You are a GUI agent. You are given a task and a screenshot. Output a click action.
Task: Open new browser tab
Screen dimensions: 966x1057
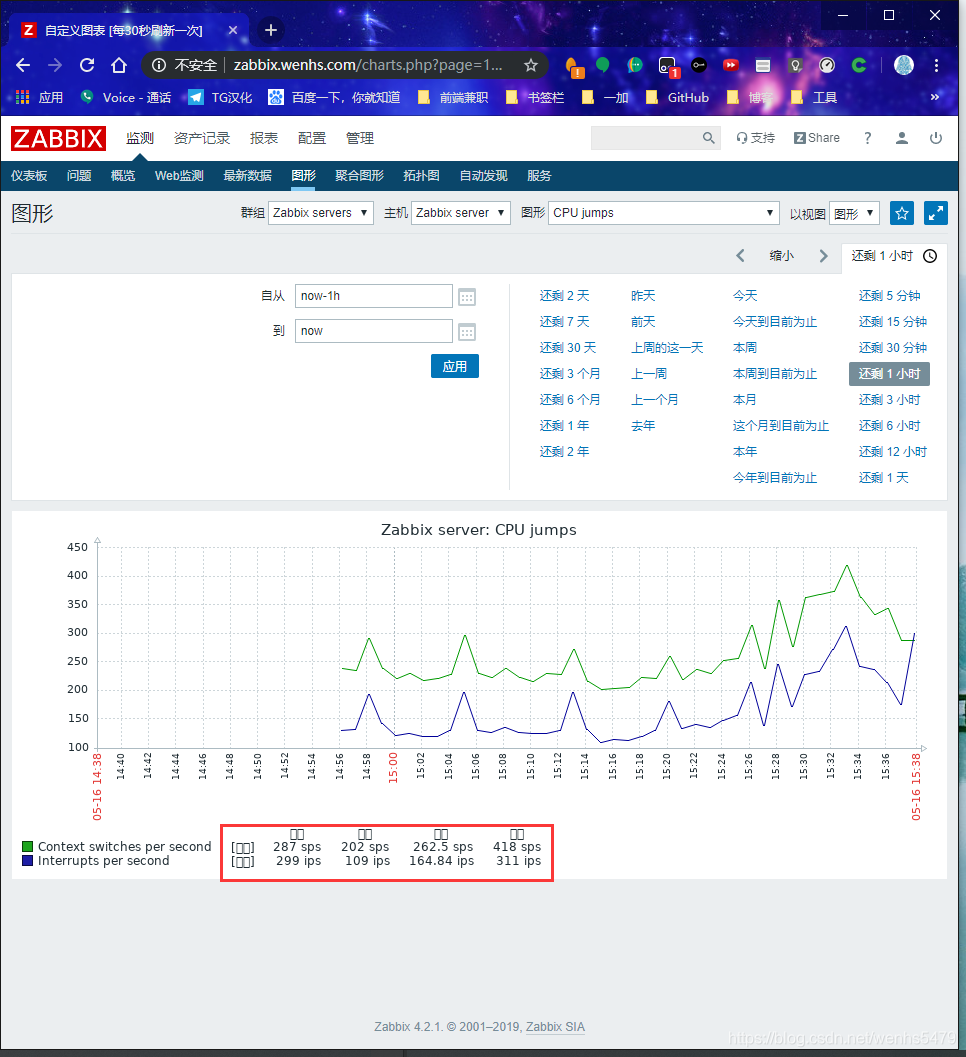pos(270,30)
